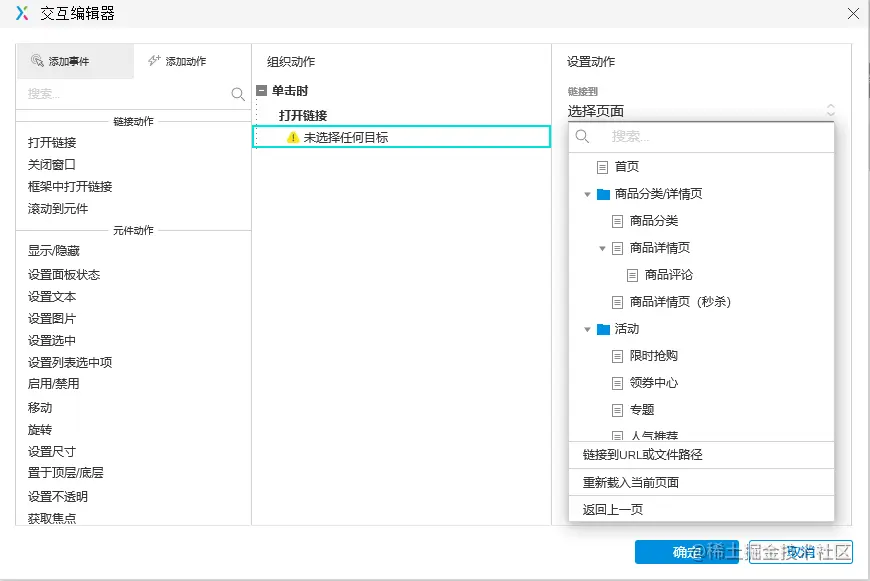Select 重新载入当前页面 option
The height and width of the screenshot is (581, 870).
click(x=701, y=483)
